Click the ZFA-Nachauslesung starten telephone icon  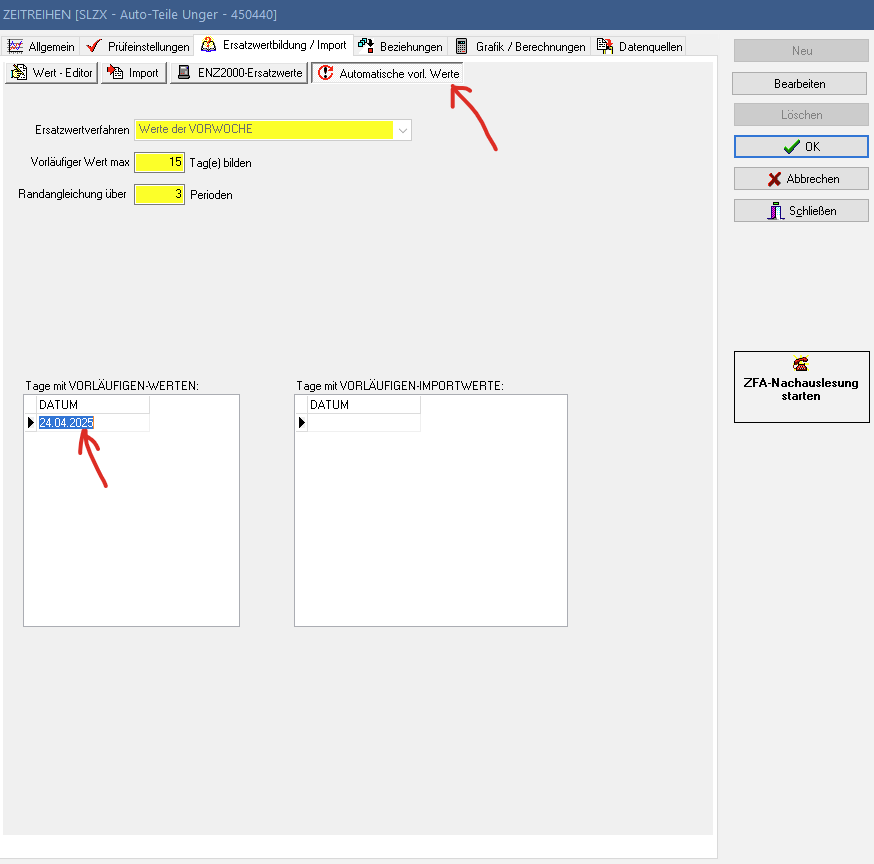[800, 365]
